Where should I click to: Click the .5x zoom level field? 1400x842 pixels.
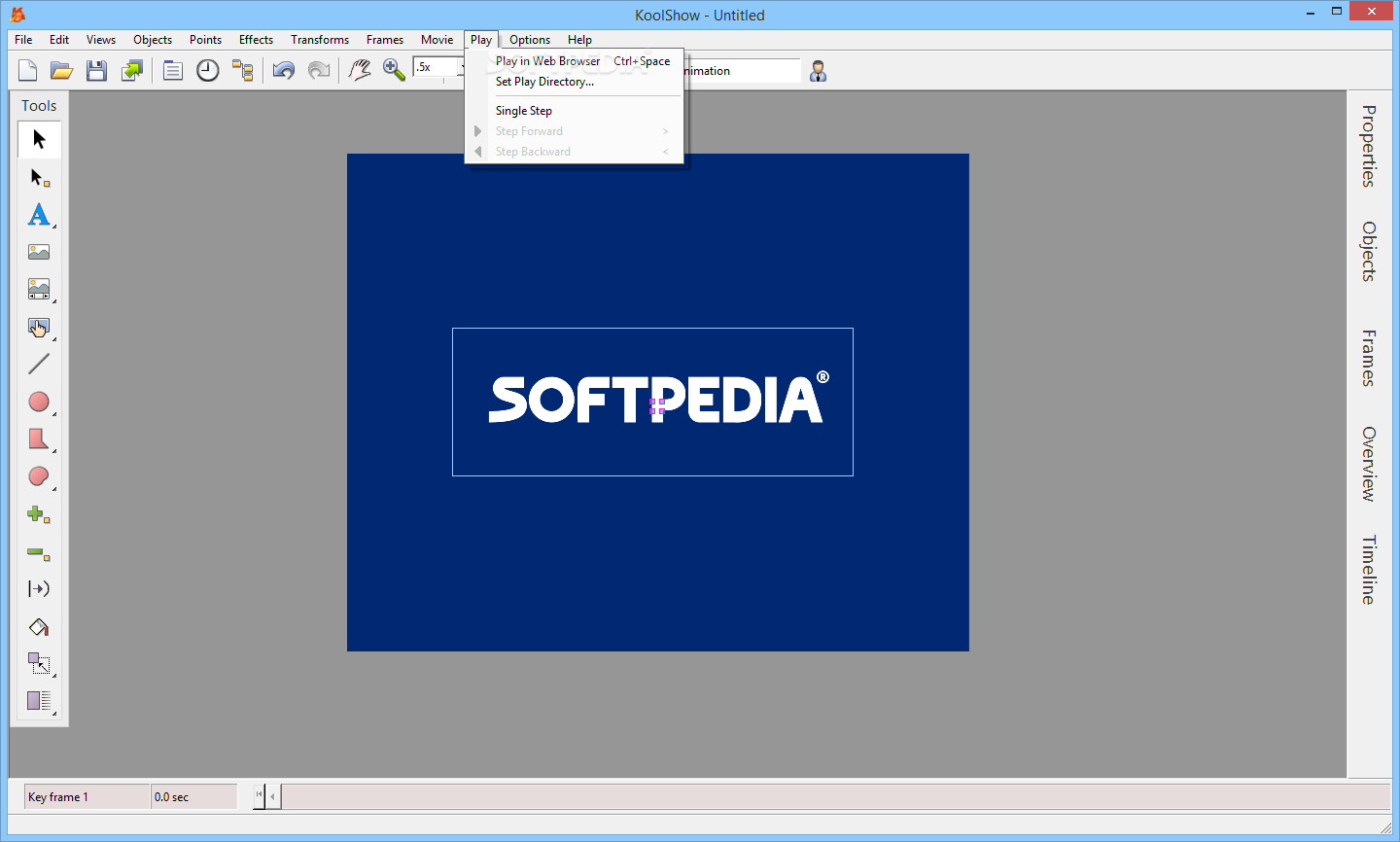tap(435, 67)
